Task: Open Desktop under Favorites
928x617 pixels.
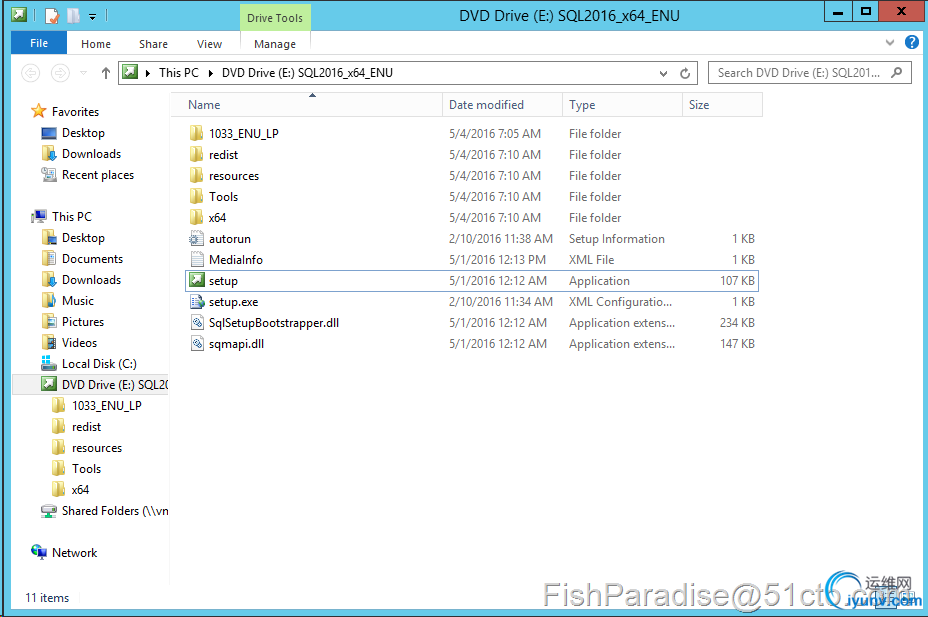Action: [x=83, y=133]
